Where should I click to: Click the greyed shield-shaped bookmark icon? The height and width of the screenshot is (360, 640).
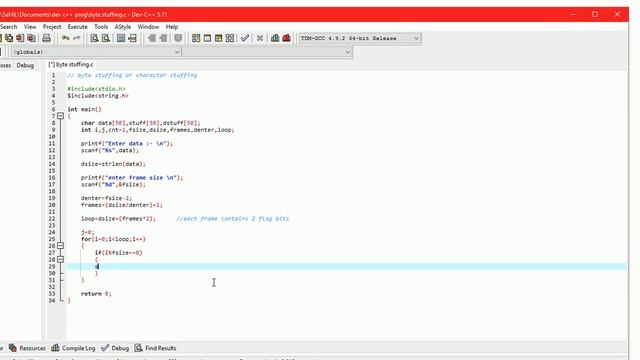click(178, 38)
